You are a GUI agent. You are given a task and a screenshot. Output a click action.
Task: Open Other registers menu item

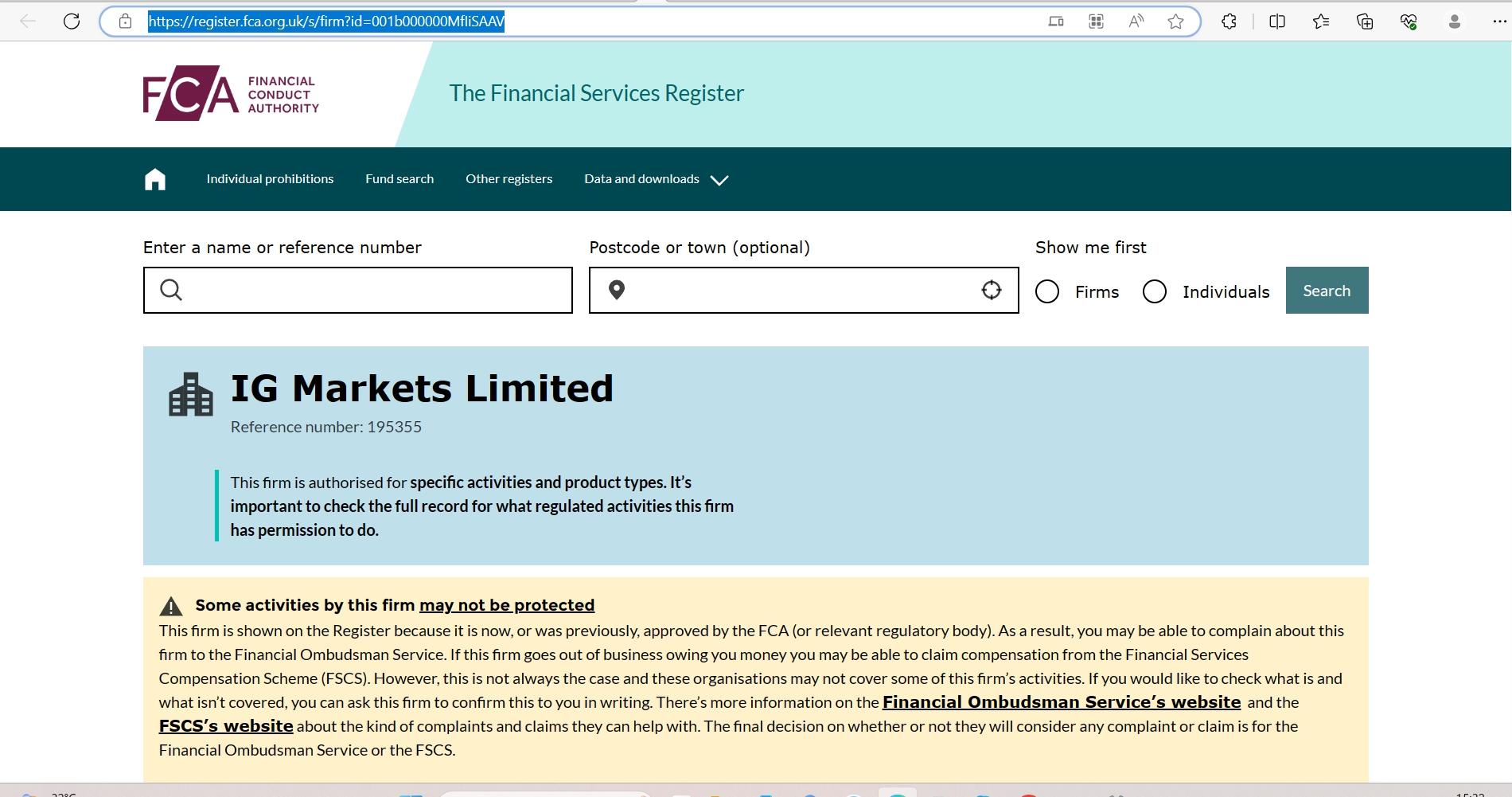(x=509, y=179)
